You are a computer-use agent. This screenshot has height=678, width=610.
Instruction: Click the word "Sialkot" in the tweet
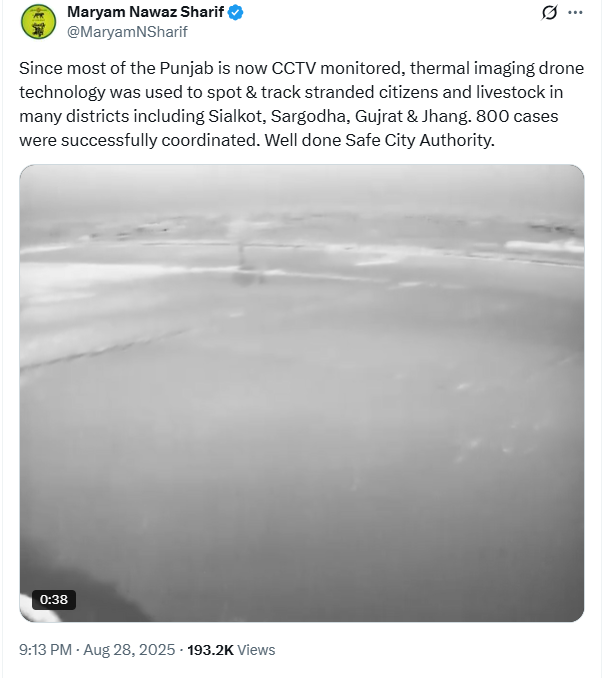pyautogui.click(x=237, y=116)
